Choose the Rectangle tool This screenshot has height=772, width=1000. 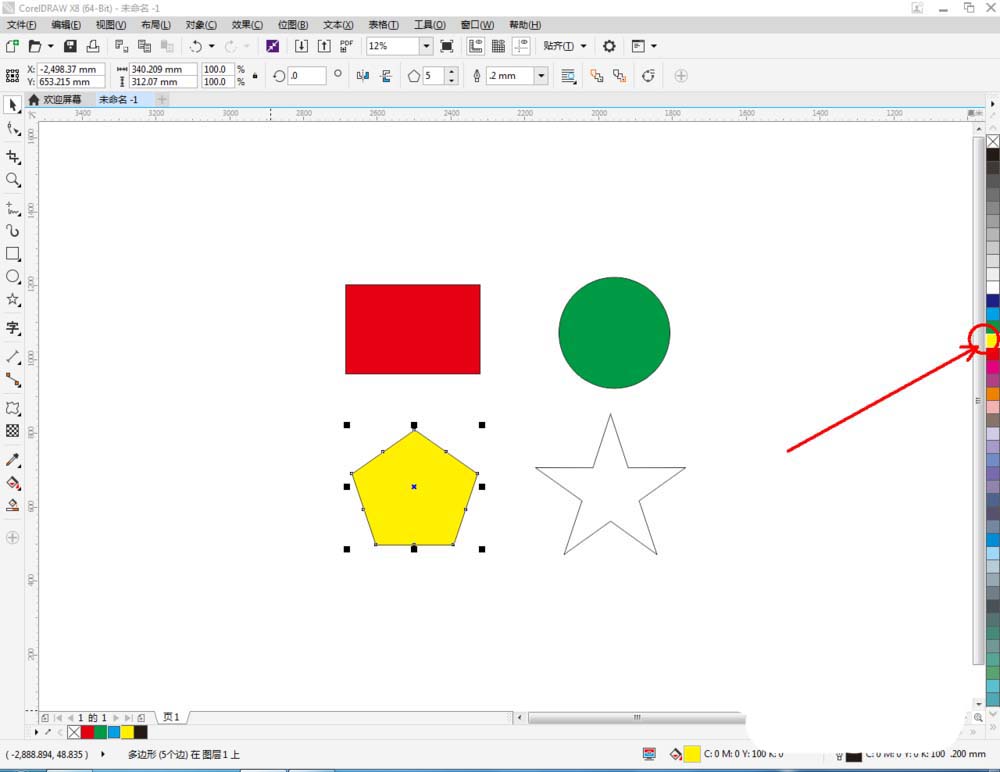(13, 253)
